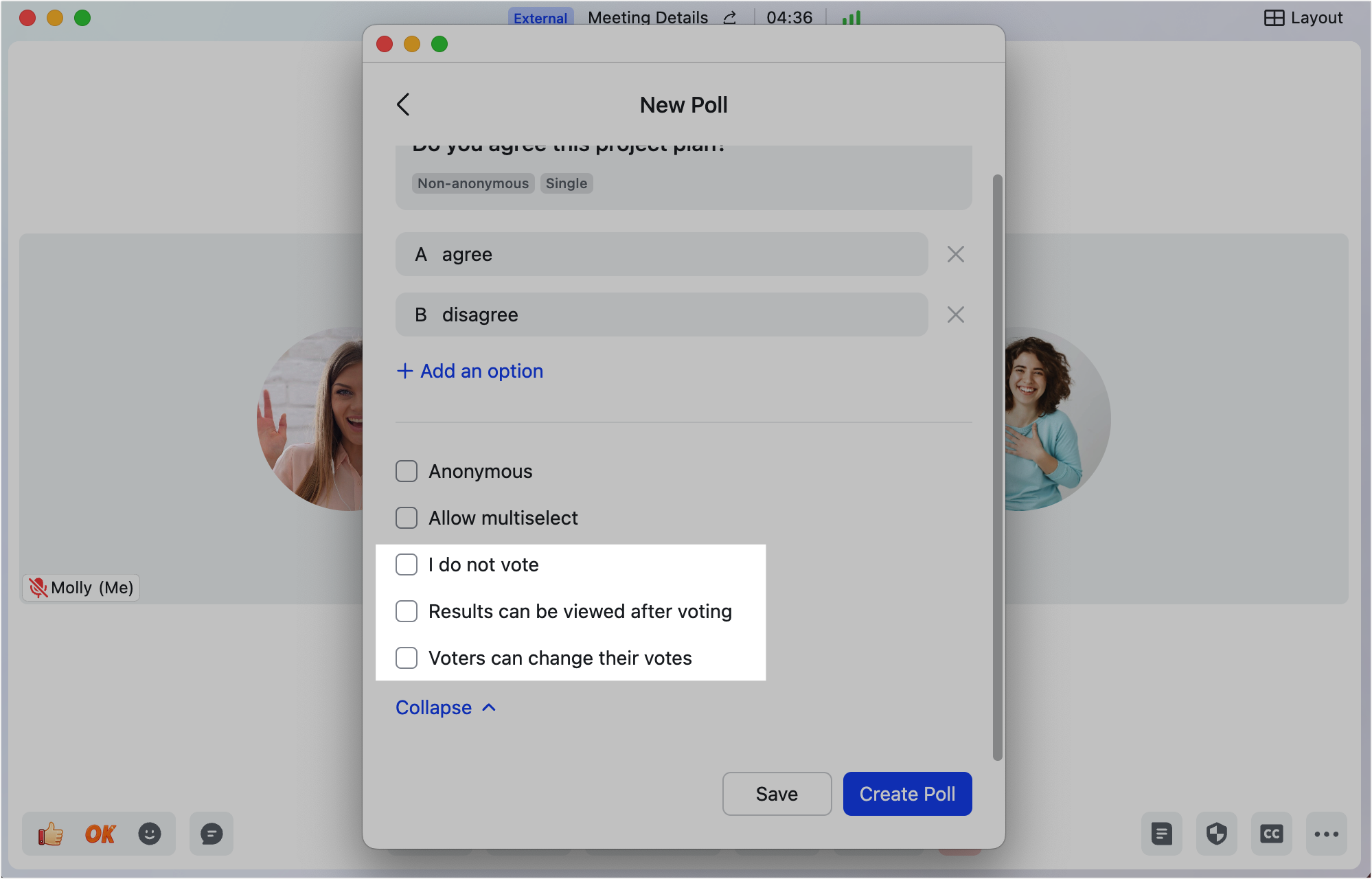Image resolution: width=1372 pixels, height=879 pixels.
Task: Open the more options ellipsis menu
Action: 1326,834
